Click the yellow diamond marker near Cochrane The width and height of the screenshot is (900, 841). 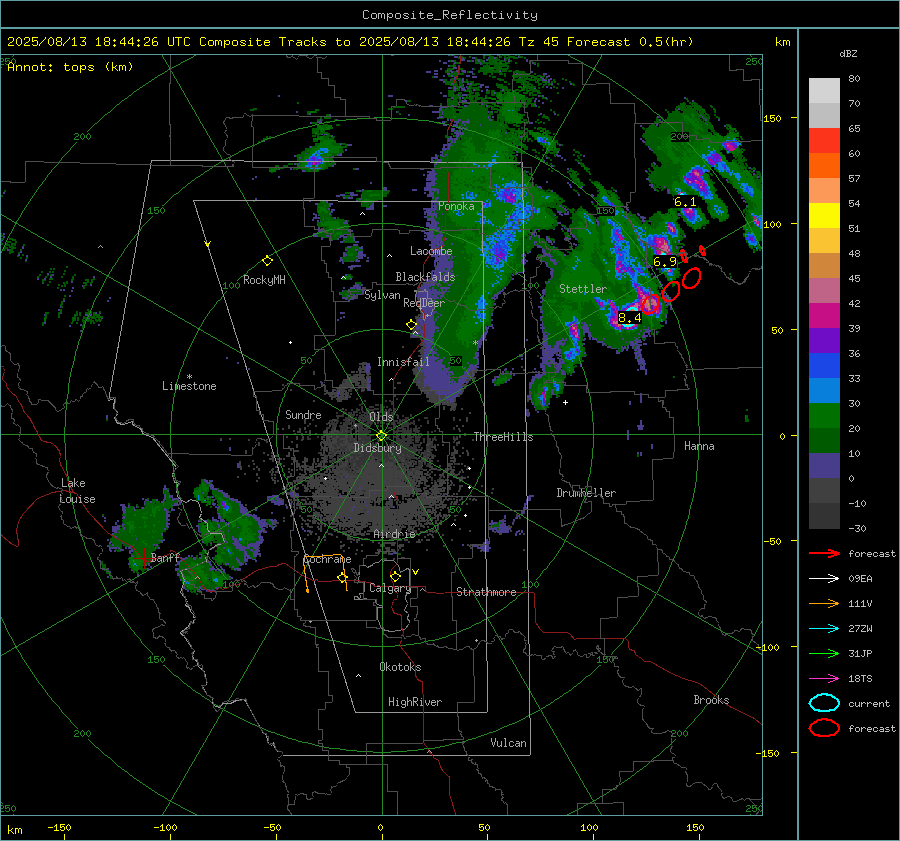342,578
